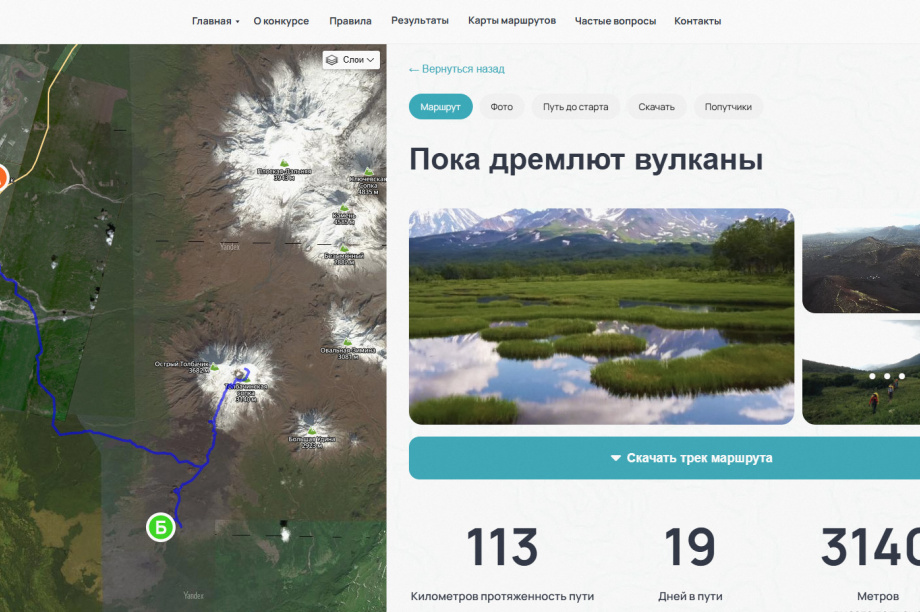Select the Маршрут tab
Image resolution: width=920 pixels, height=612 pixels.
coord(441,107)
